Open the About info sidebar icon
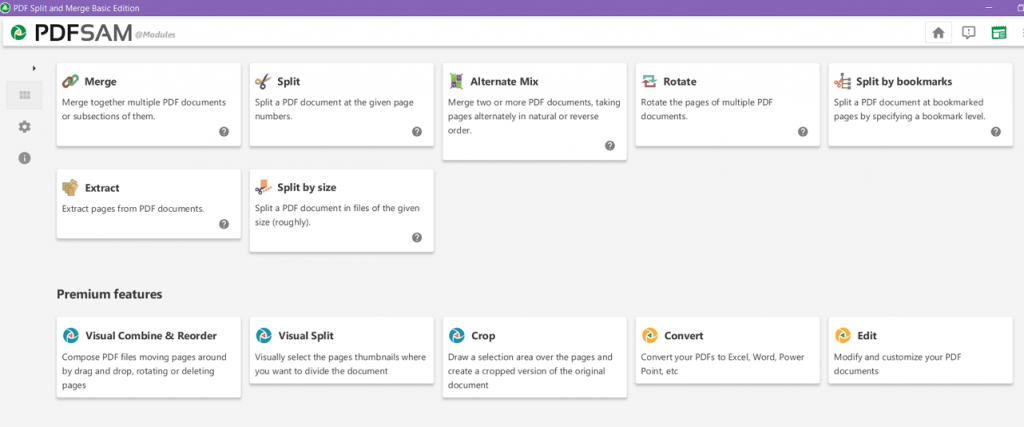 coord(25,157)
